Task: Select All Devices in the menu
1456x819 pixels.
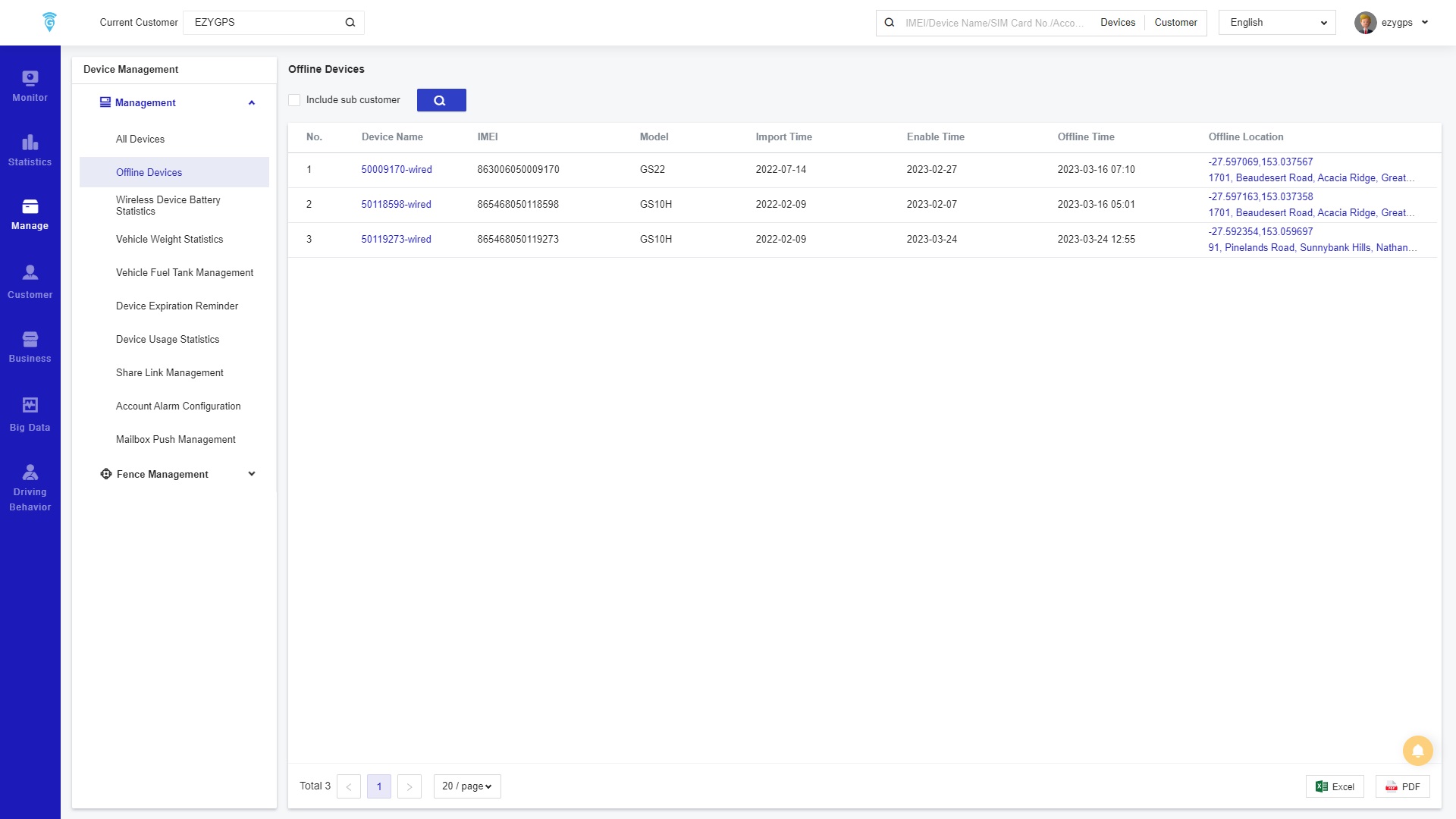Action: 140,140
